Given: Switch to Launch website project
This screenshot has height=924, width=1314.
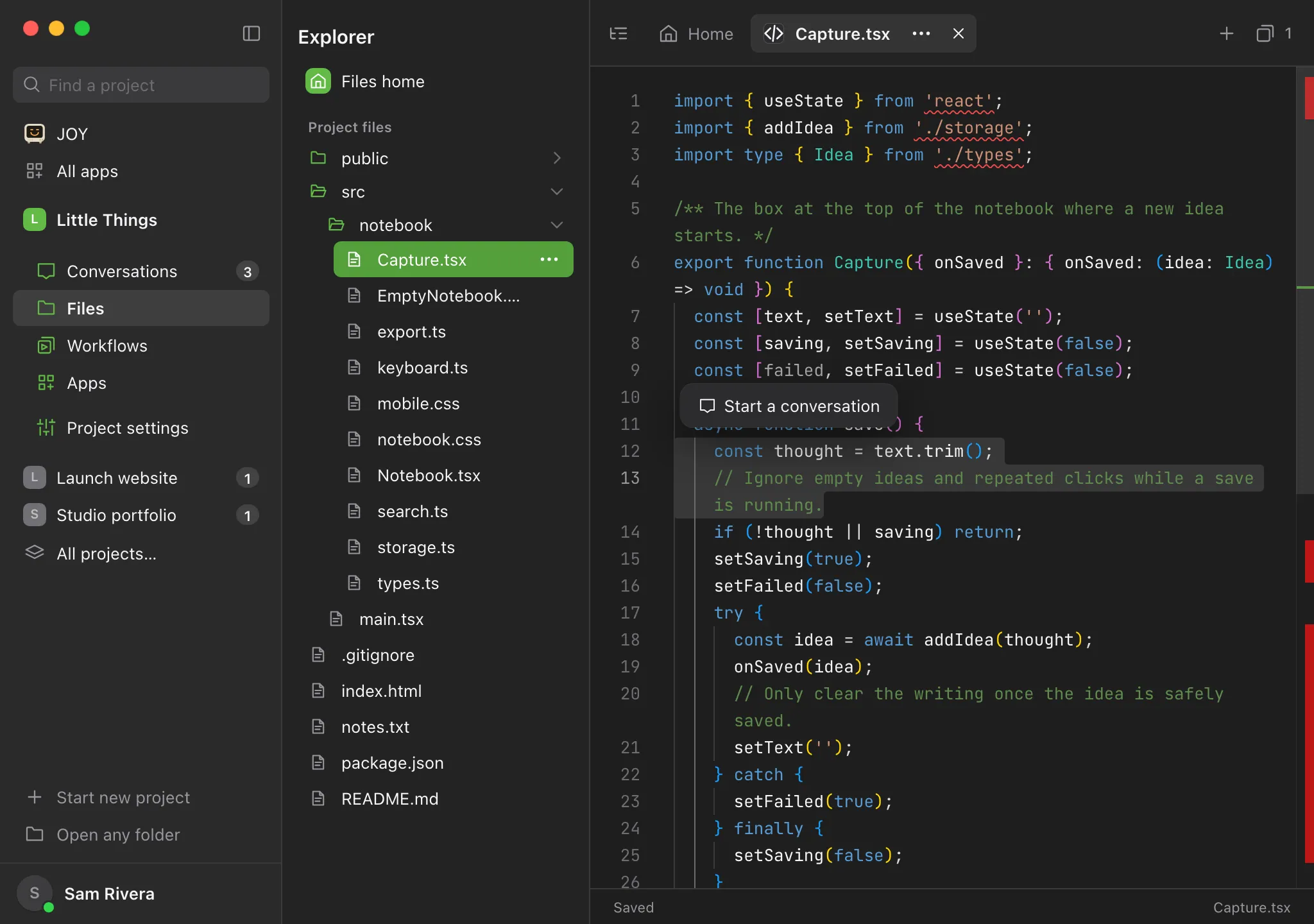Looking at the screenshot, I should [x=141, y=477].
